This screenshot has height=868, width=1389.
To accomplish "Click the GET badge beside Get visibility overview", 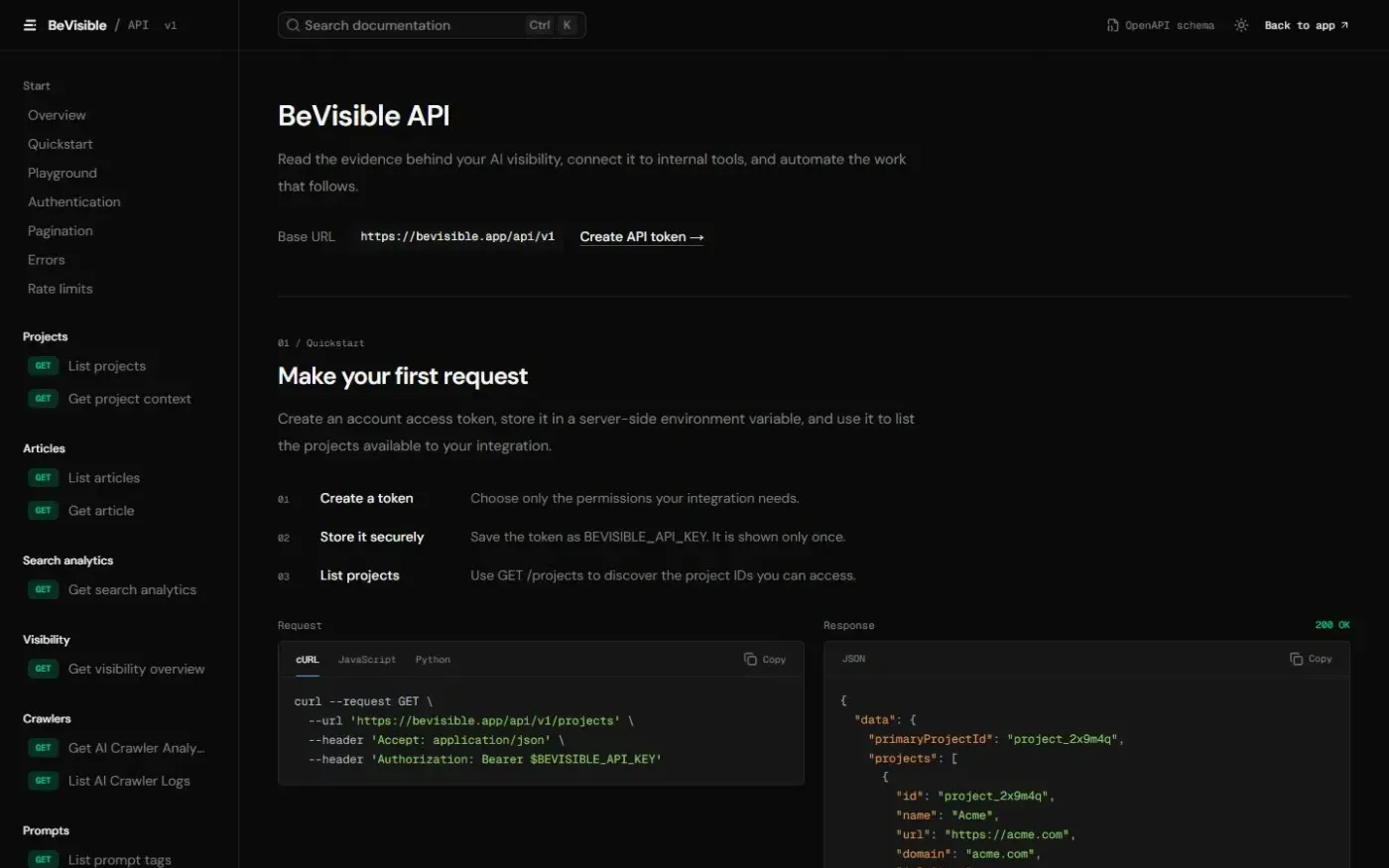I will (x=43, y=669).
